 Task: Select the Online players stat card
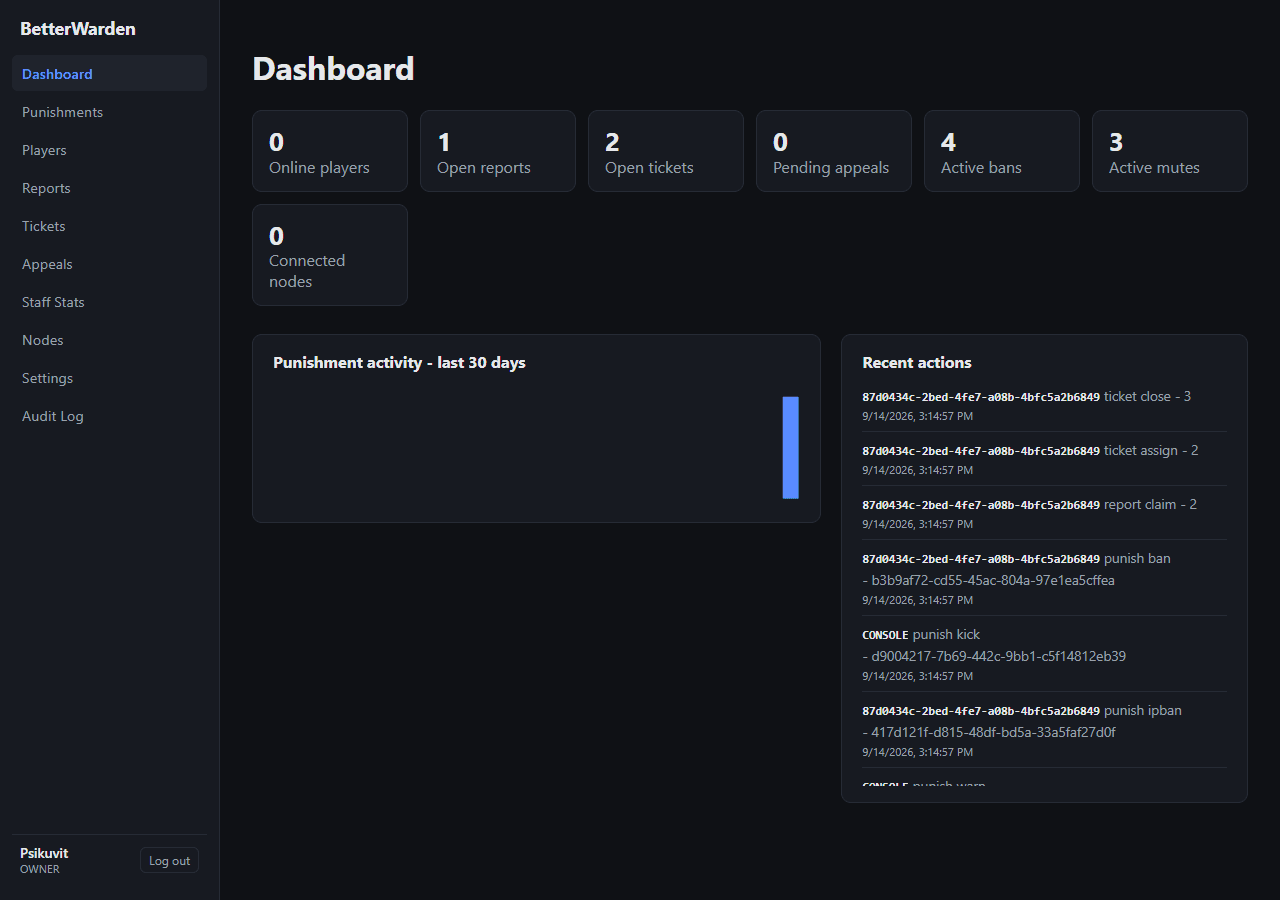pos(330,151)
